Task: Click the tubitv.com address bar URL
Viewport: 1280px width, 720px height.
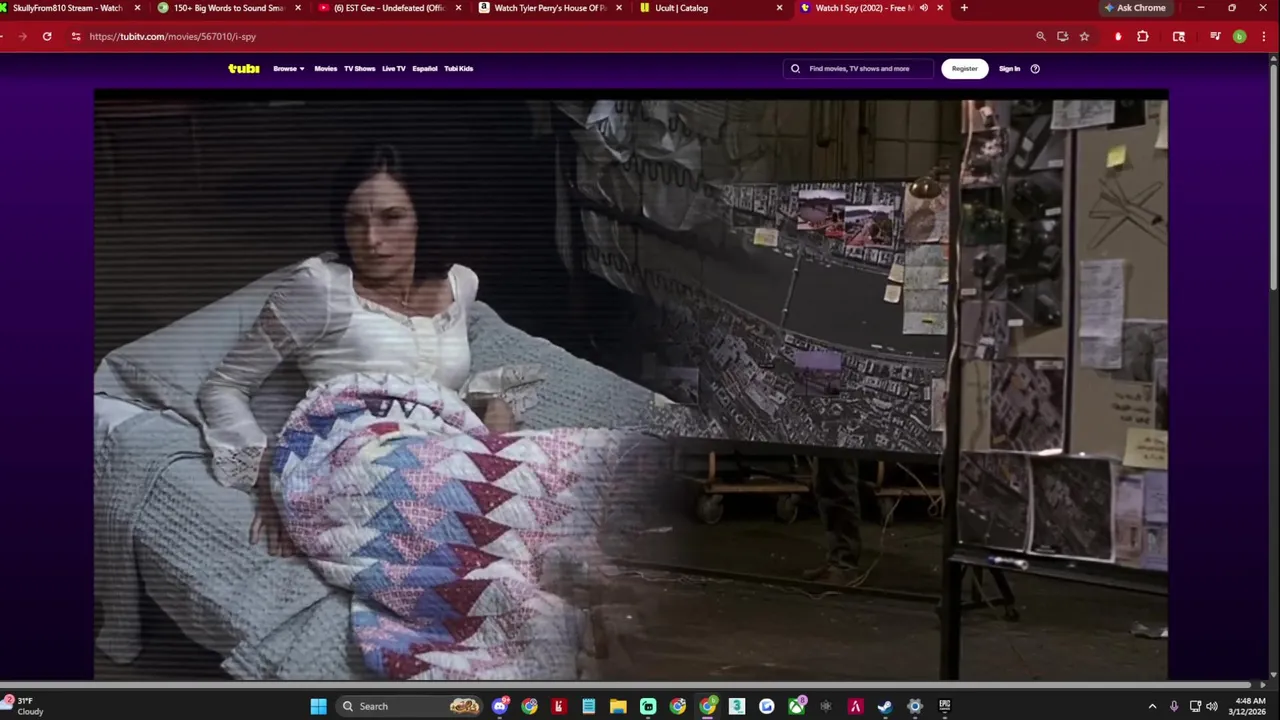Action: click(x=172, y=36)
